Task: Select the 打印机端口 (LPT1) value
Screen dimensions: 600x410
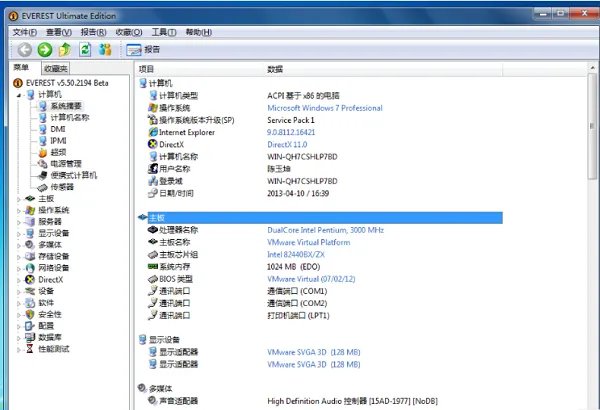Action: pyautogui.click(x=298, y=316)
